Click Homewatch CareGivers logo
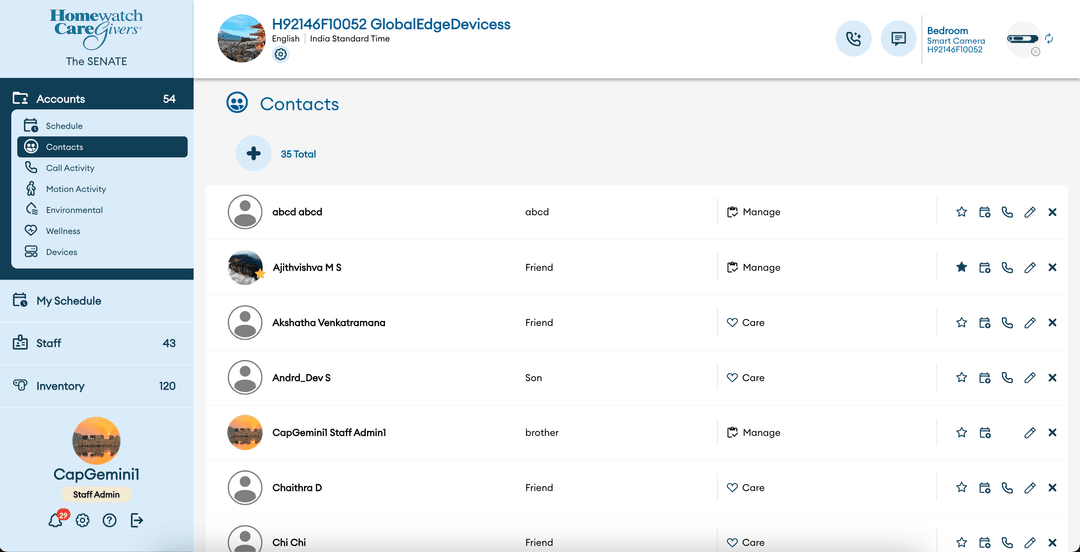 click(x=96, y=29)
